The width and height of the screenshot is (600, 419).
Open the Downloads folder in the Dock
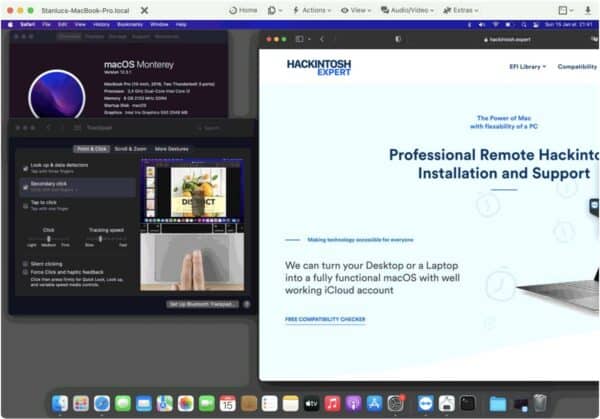498,403
